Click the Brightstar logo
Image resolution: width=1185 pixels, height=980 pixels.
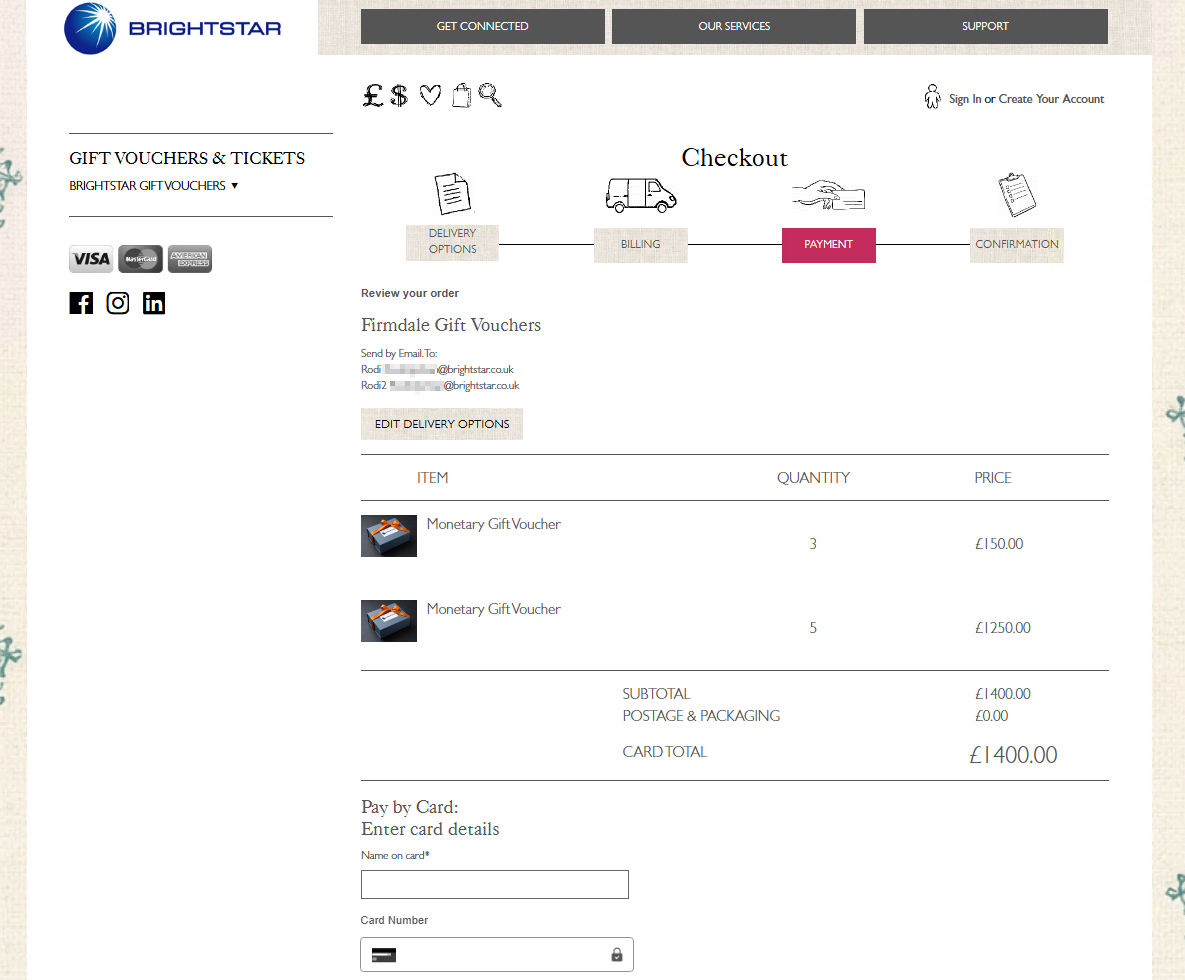pyautogui.click(x=171, y=28)
